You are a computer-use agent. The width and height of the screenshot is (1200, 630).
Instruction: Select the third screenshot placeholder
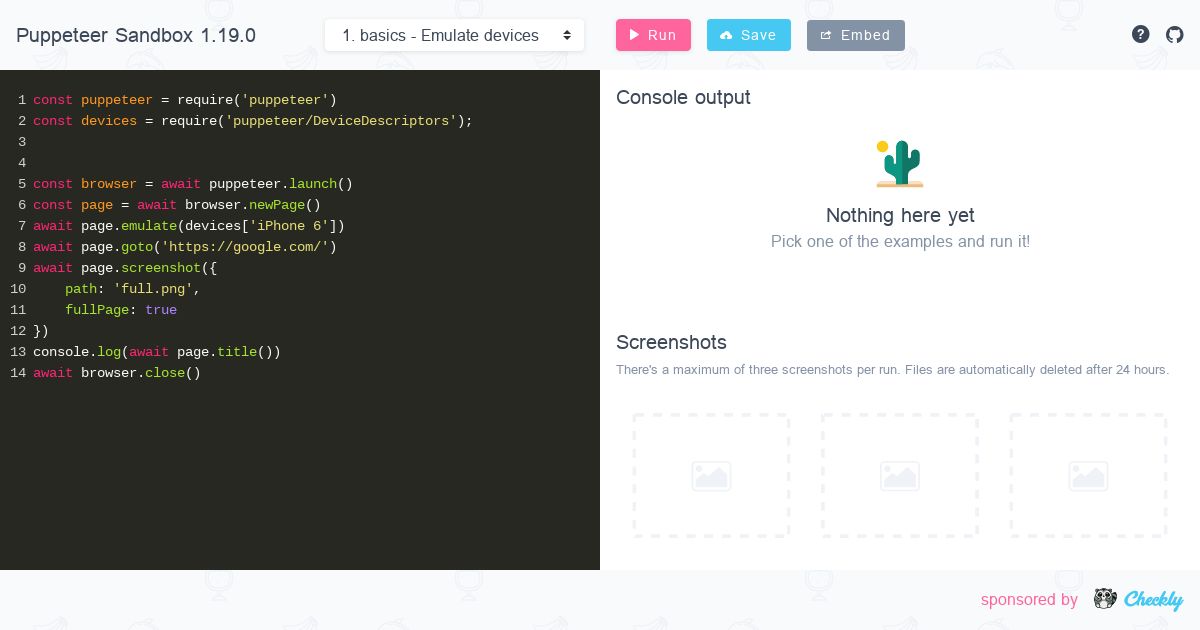(1088, 476)
